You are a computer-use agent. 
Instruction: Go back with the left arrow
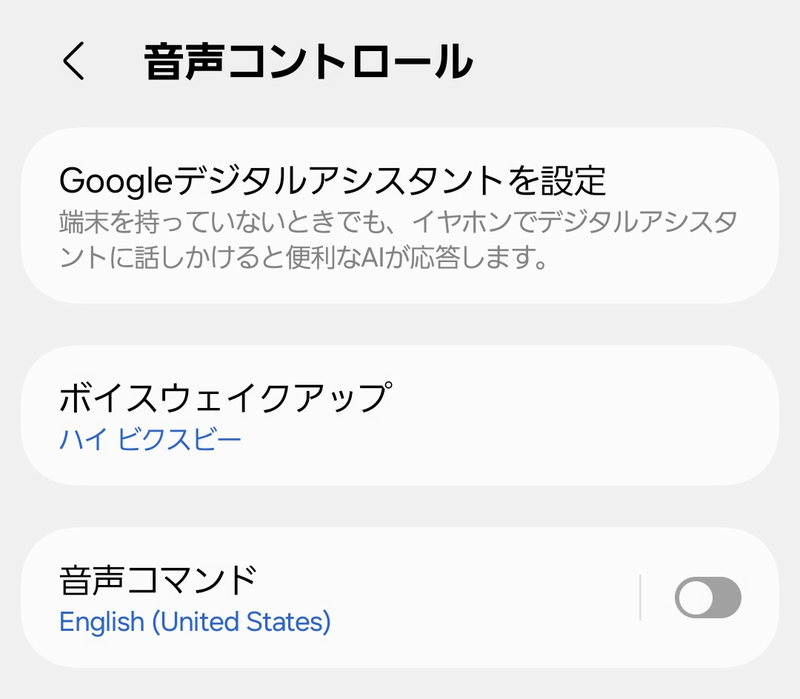tap(73, 62)
